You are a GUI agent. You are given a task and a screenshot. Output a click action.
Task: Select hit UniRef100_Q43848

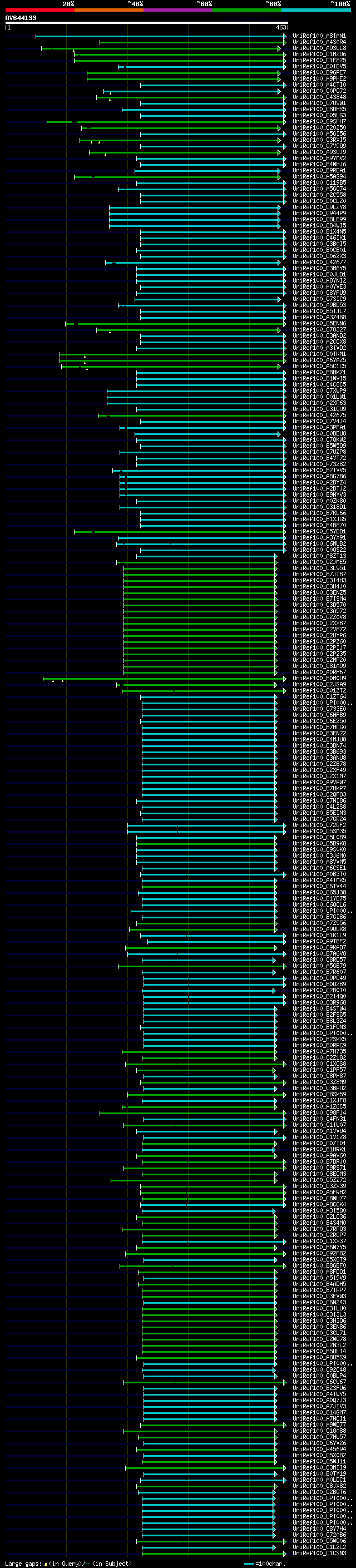coord(319,97)
